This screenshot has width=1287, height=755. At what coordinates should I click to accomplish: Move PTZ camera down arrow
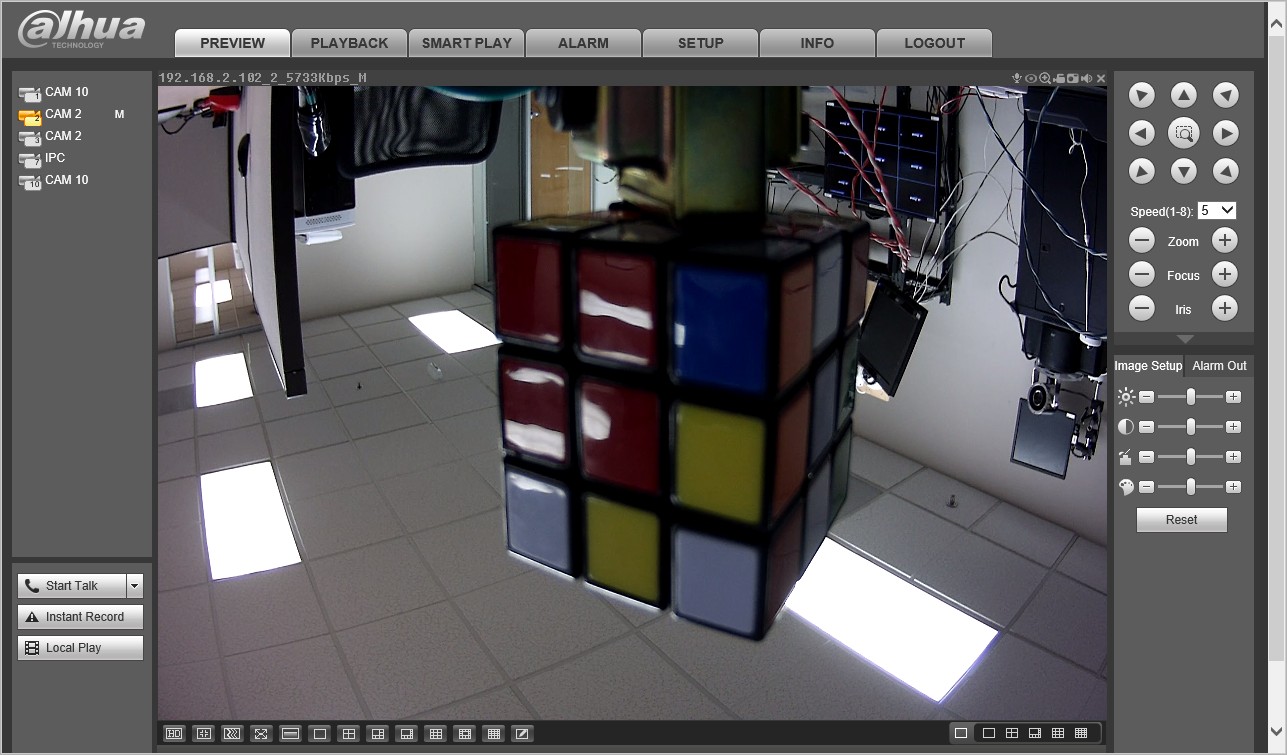pyautogui.click(x=1184, y=171)
